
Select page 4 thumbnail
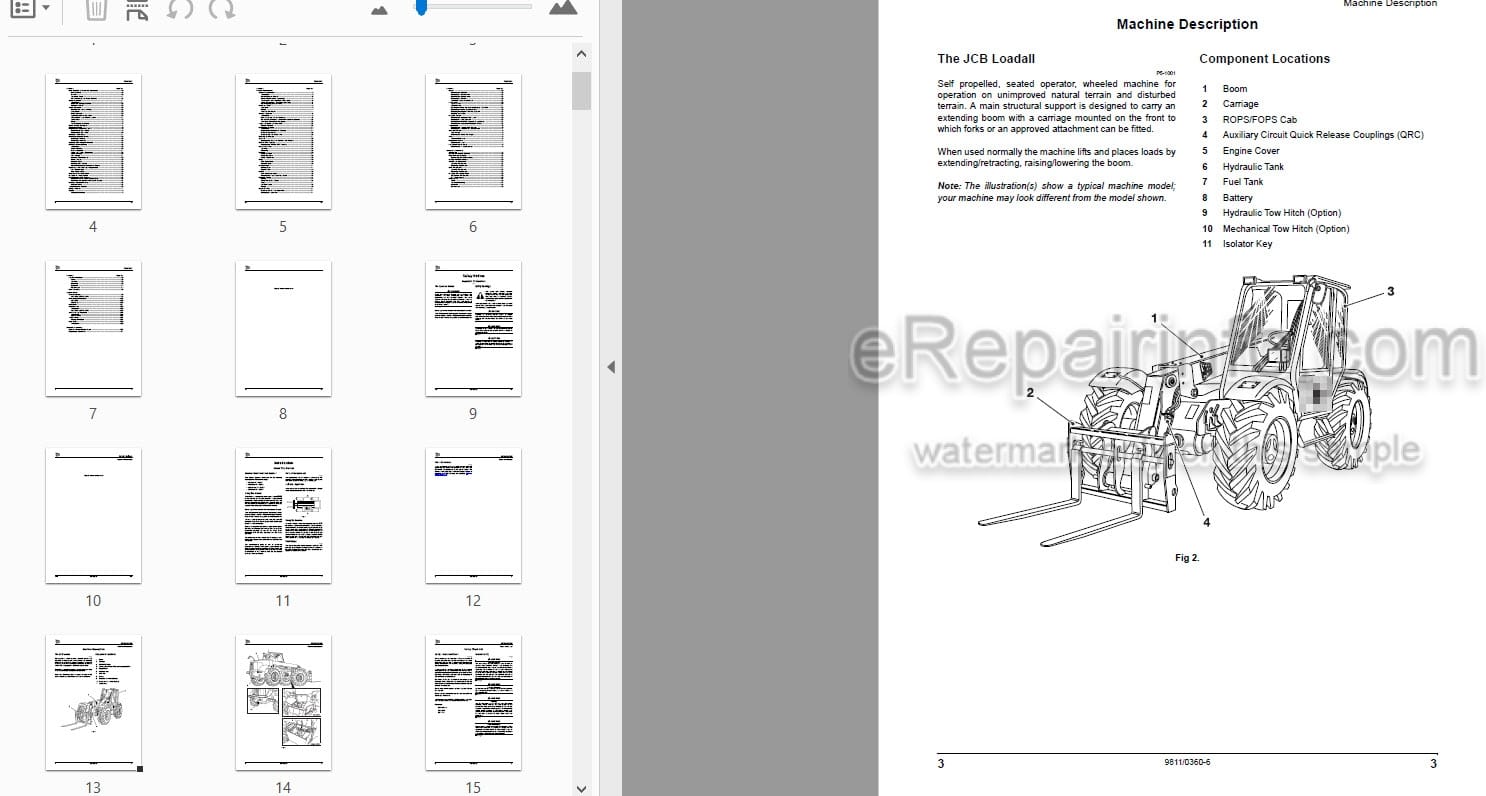click(93, 141)
